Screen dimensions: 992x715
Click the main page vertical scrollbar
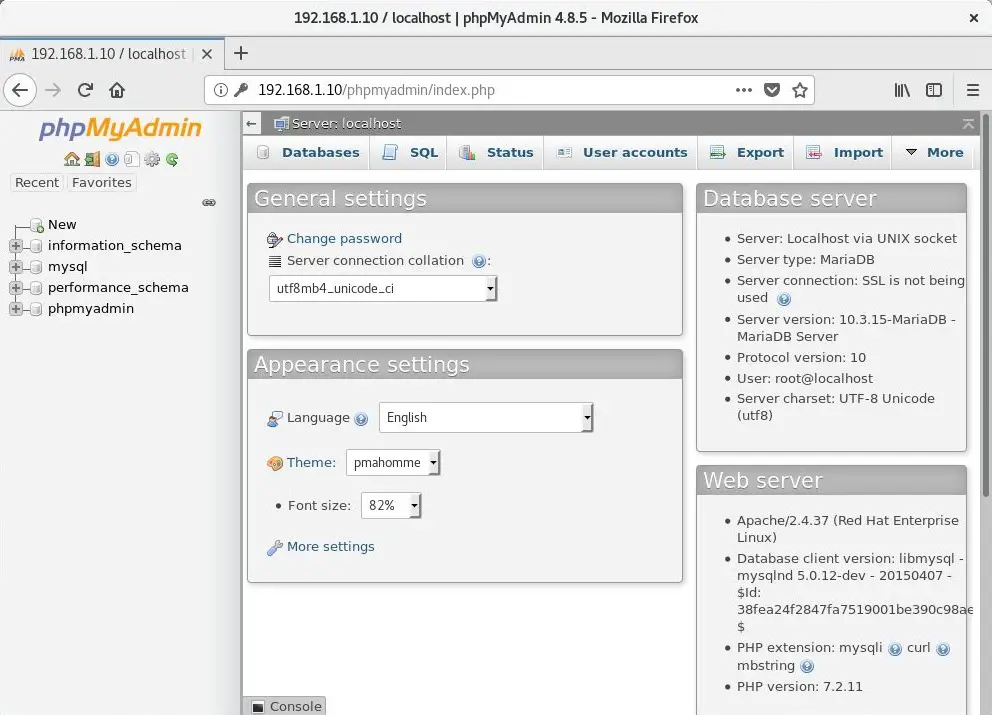tap(985, 305)
